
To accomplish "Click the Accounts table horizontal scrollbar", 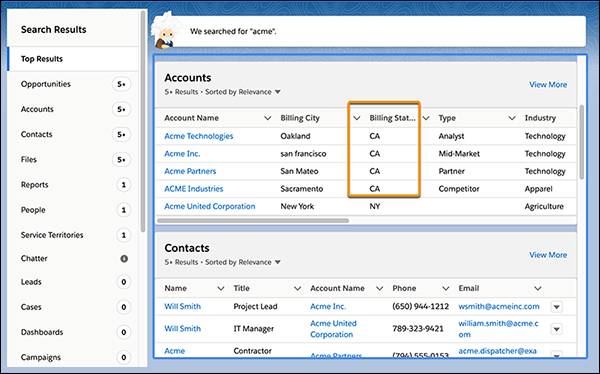I will click(x=253, y=221).
